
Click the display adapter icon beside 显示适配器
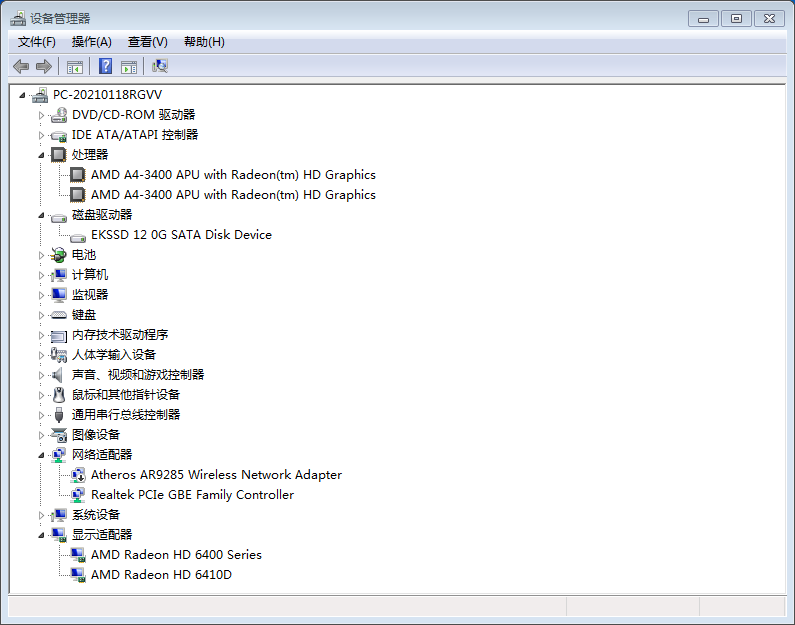click(x=59, y=535)
